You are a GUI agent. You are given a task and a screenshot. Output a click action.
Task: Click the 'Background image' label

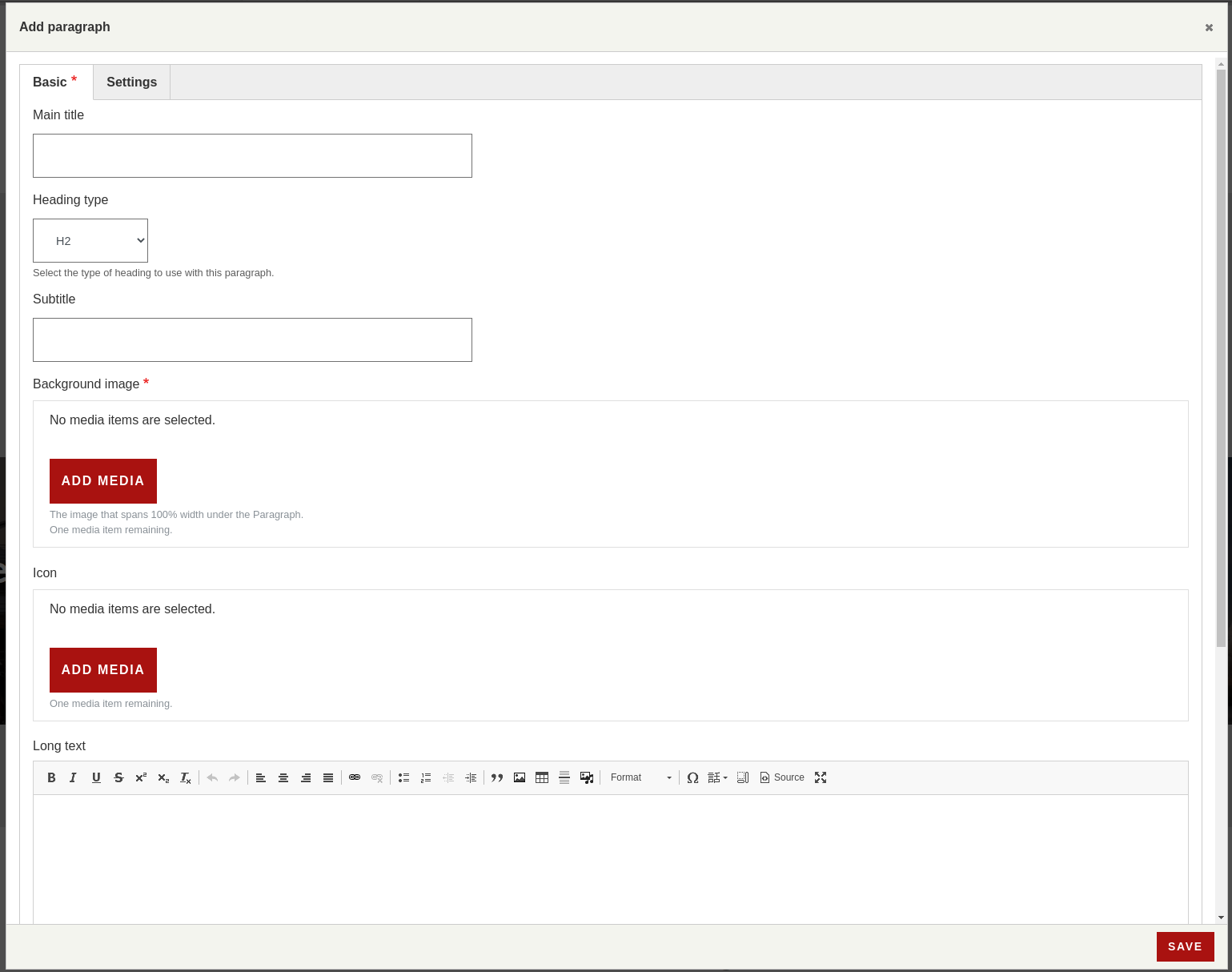coord(86,384)
